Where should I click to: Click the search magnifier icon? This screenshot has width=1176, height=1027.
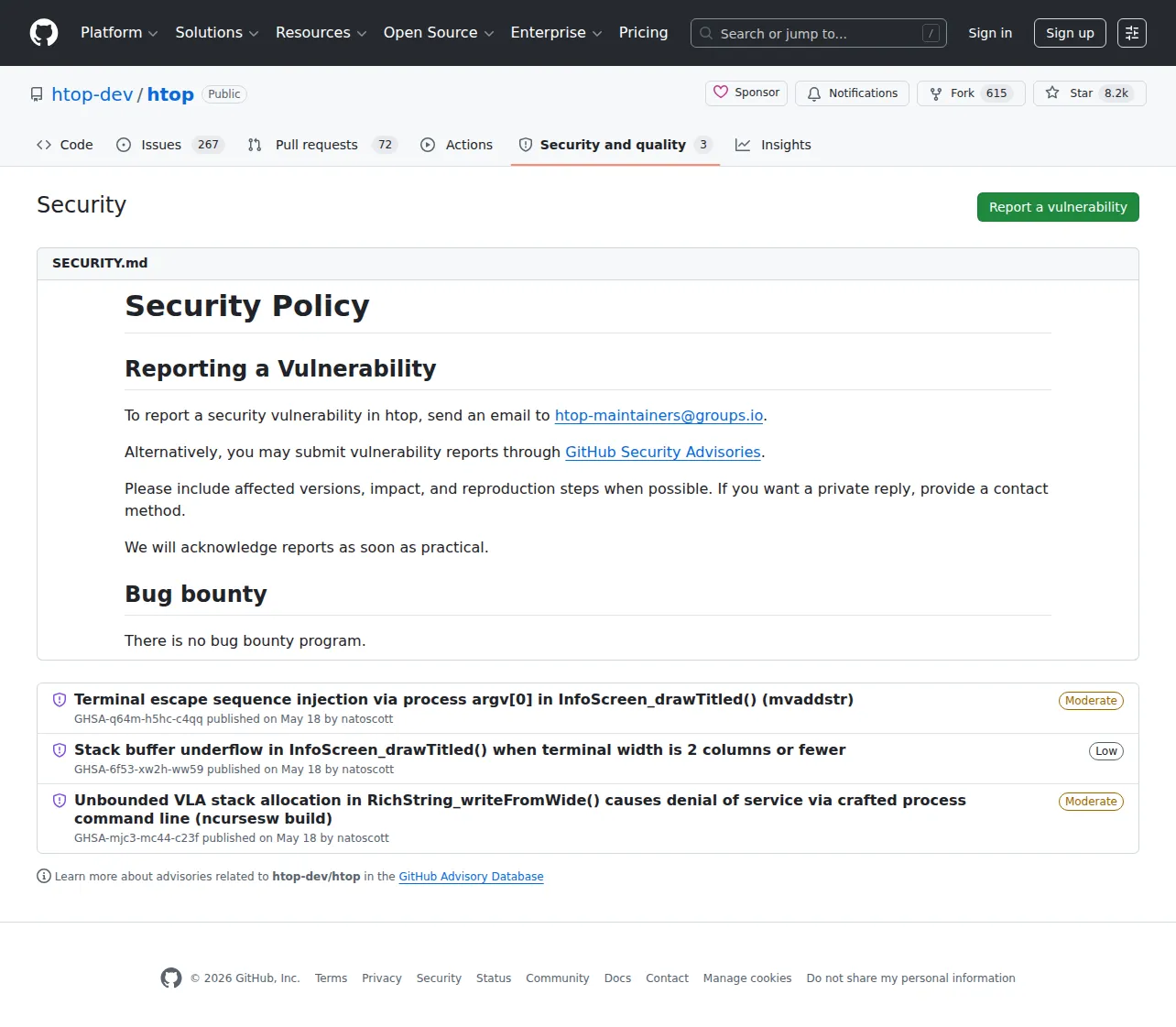[x=706, y=33]
